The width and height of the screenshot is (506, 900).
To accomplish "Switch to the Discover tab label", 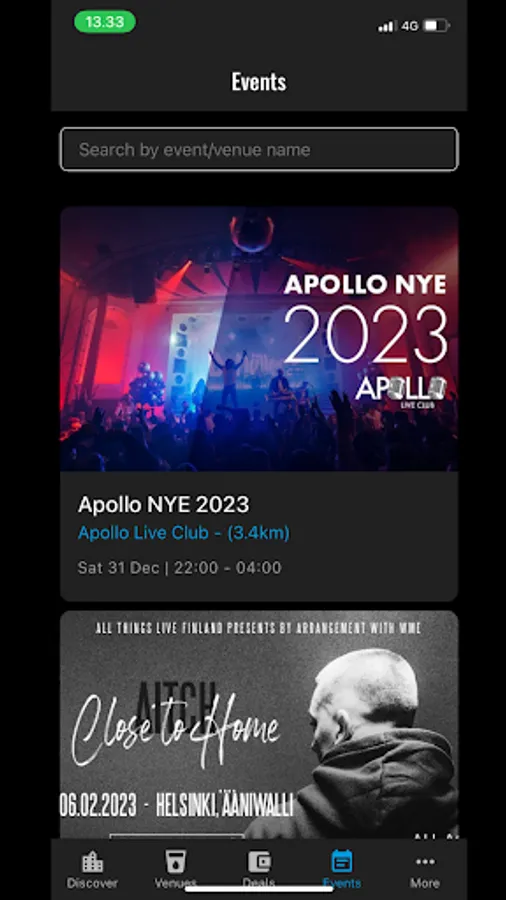I will [92, 883].
